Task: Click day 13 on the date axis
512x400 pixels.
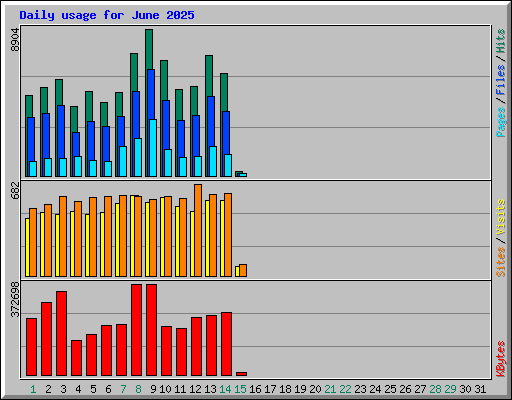Action: (210, 389)
